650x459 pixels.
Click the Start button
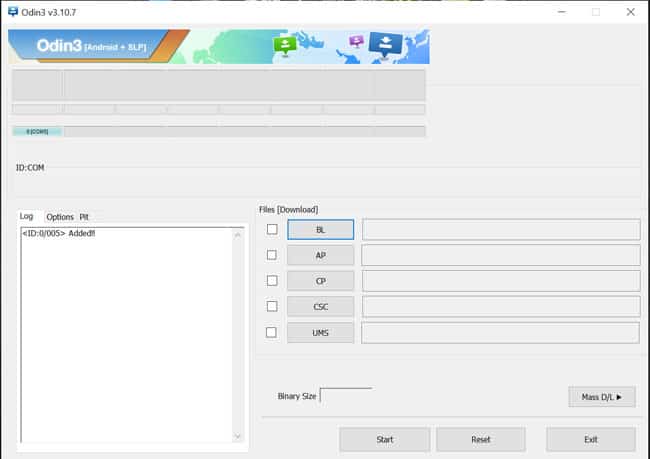pyautogui.click(x=385, y=439)
